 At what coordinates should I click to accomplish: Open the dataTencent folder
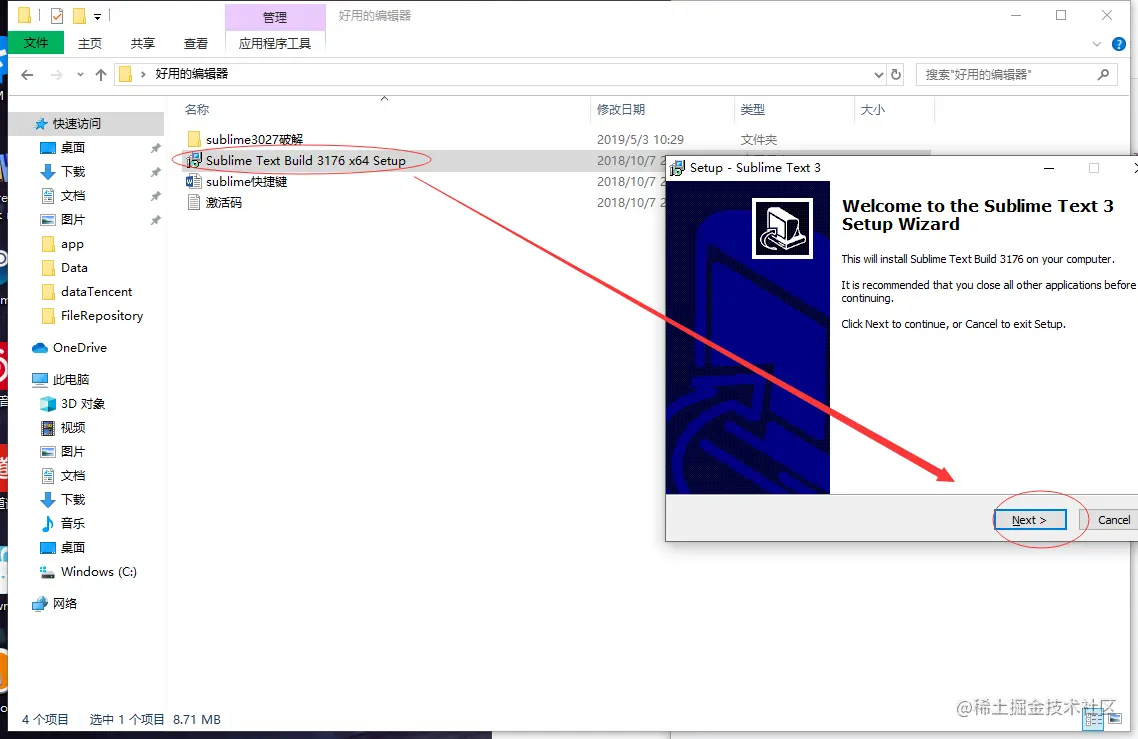(97, 292)
